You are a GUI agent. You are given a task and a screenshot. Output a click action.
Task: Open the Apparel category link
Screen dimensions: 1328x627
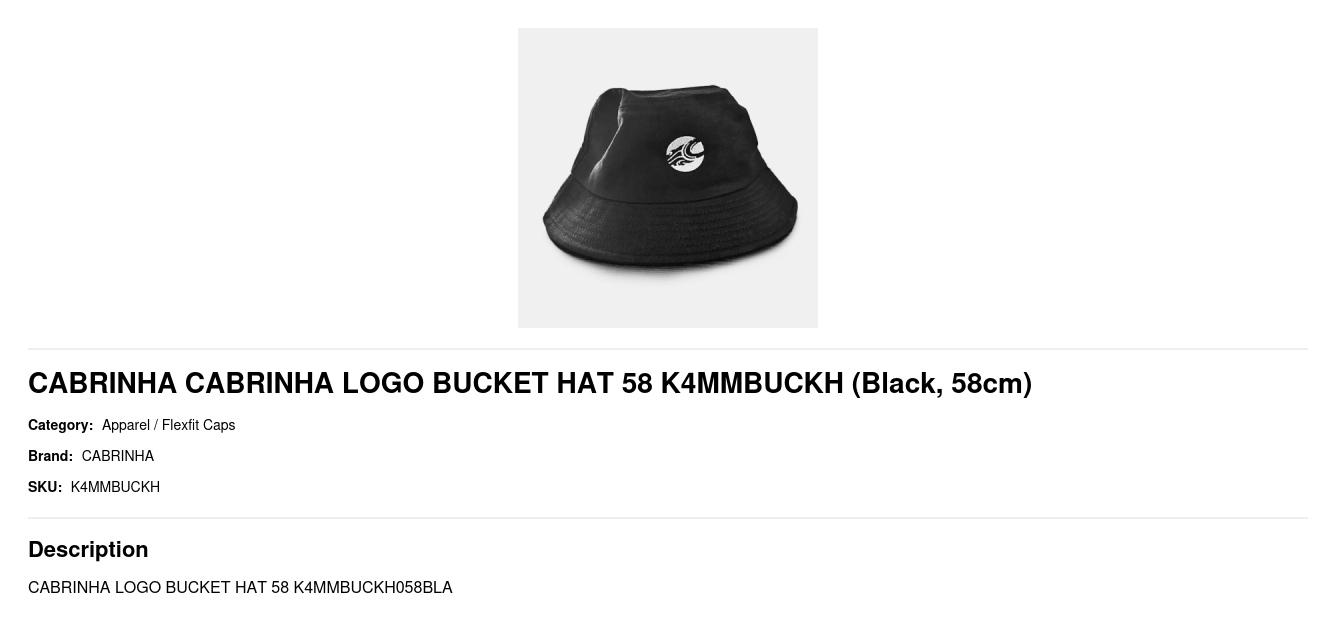(x=125, y=425)
